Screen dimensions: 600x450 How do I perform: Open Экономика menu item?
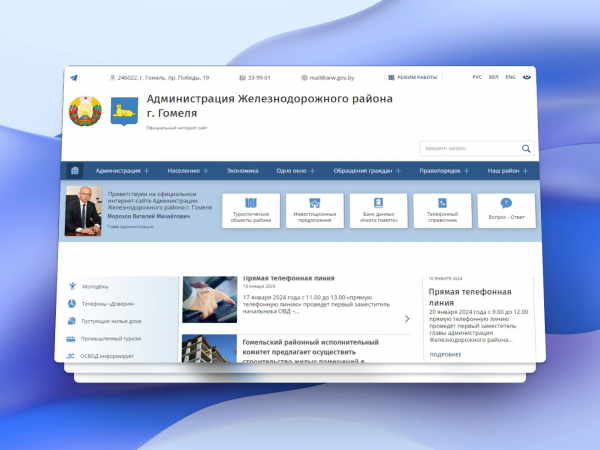click(x=243, y=171)
